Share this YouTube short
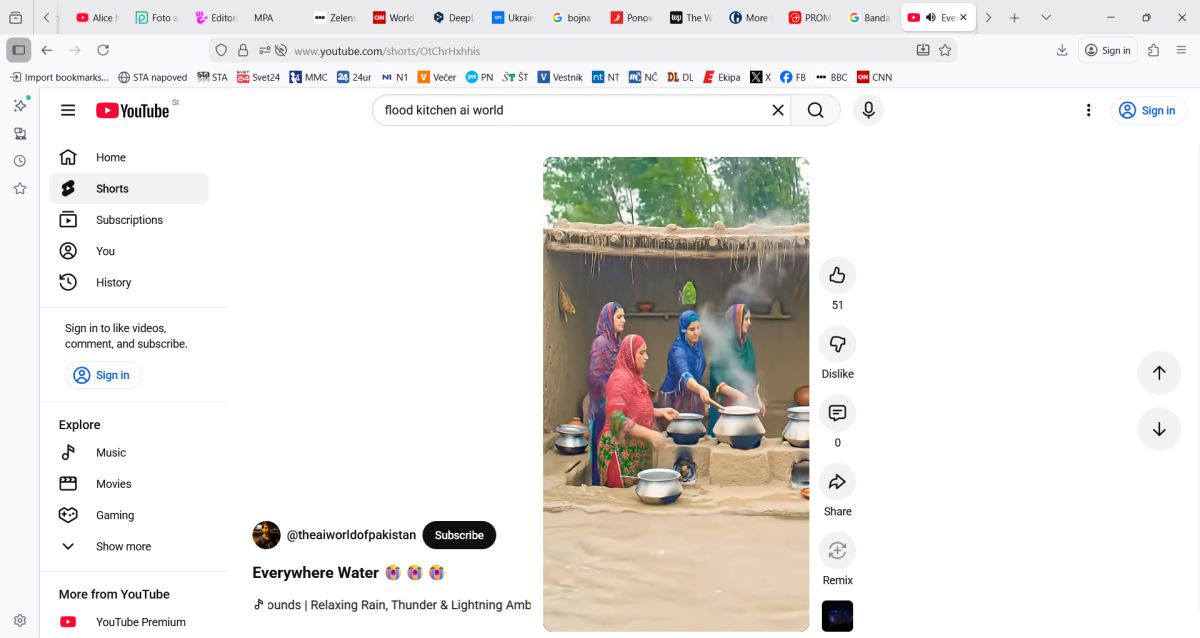Viewport: 1200px width, 638px height. coord(837,482)
